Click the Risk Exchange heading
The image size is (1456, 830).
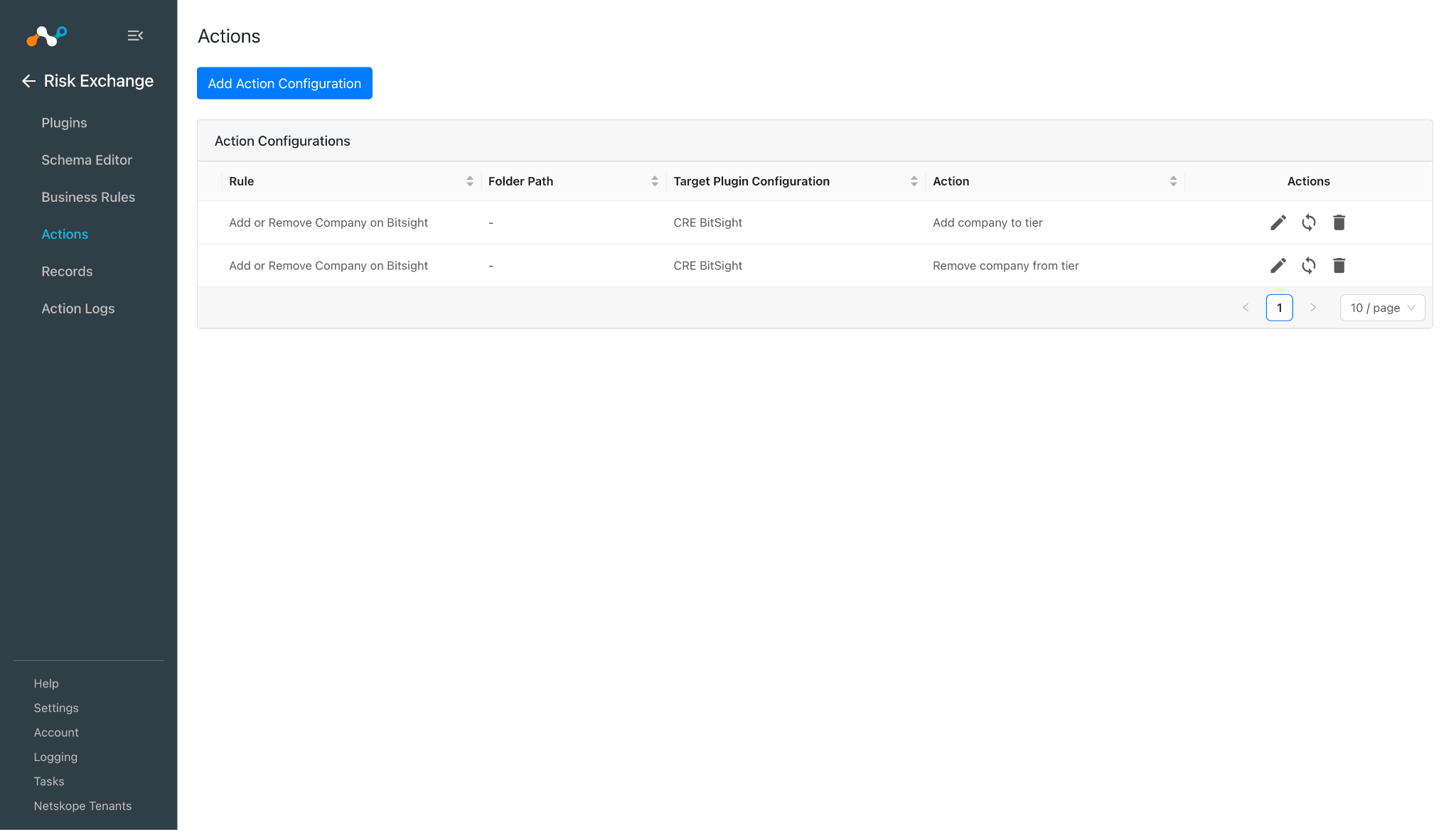[99, 81]
